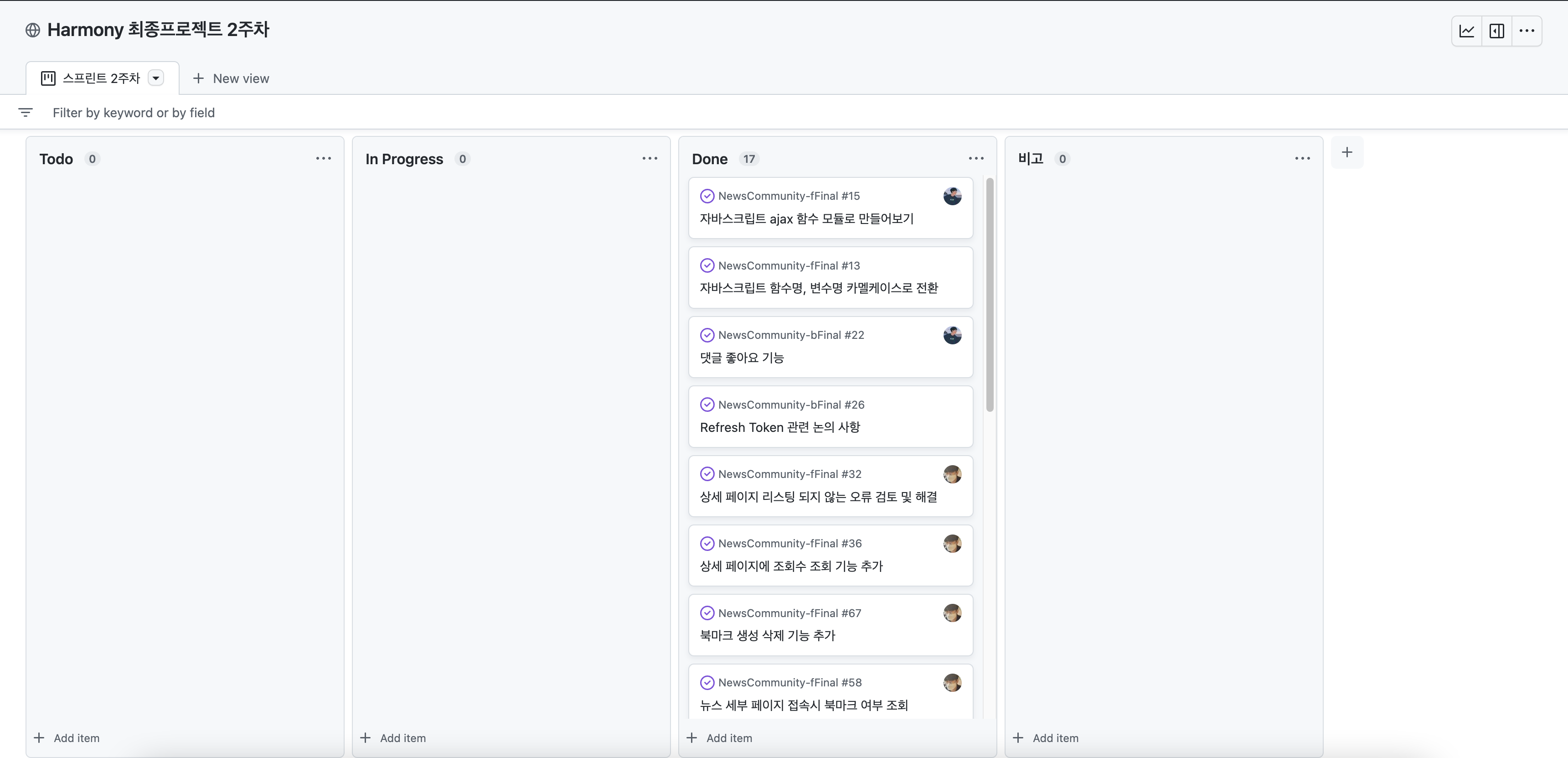The image size is (1568, 758).
Task: Open the Done column options kebab menu
Action: pyautogui.click(x=976, y=158)
